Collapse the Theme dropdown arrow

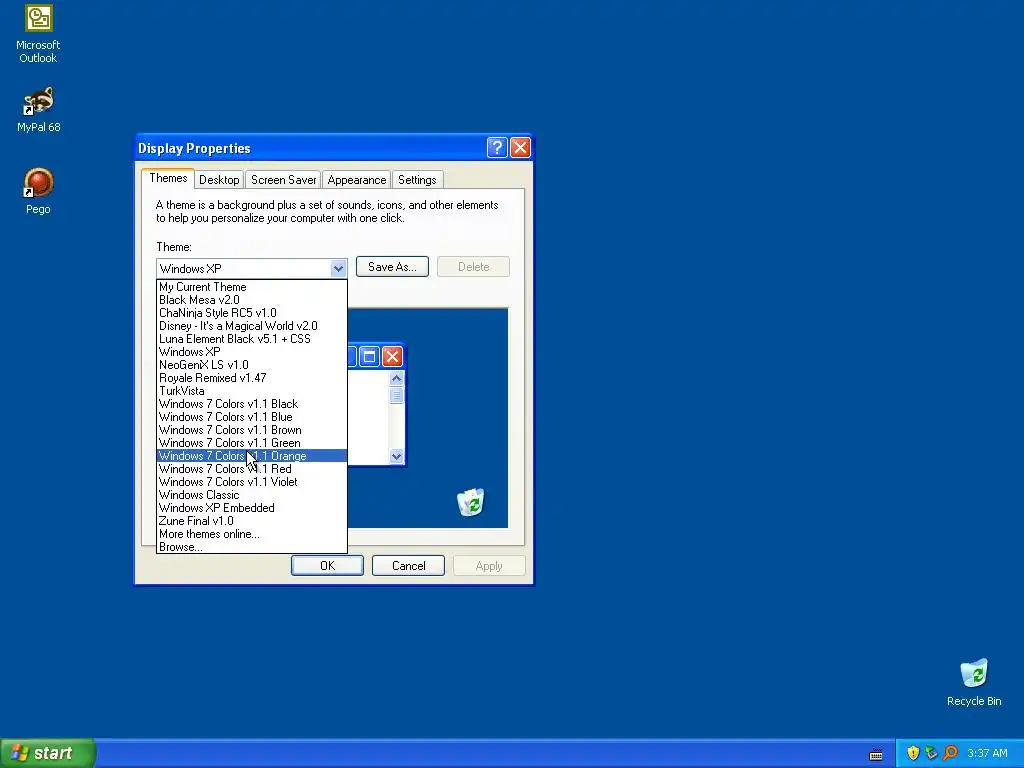pos(338,268)
